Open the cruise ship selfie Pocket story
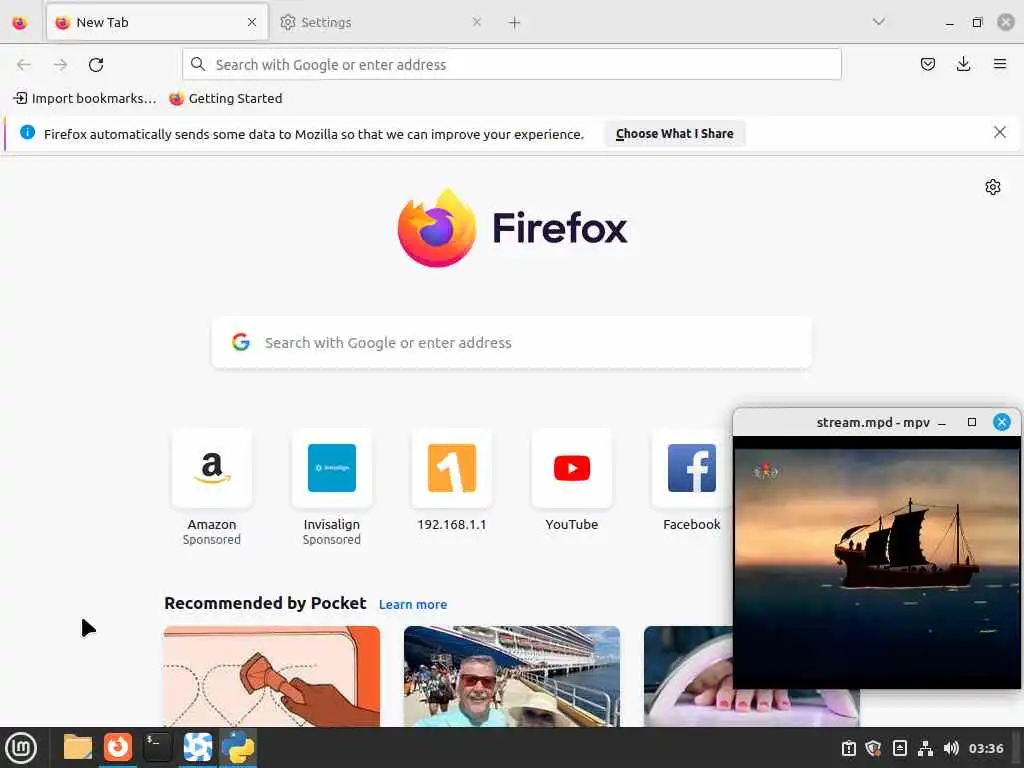1024x768 pixels. (x=512, y=677)
